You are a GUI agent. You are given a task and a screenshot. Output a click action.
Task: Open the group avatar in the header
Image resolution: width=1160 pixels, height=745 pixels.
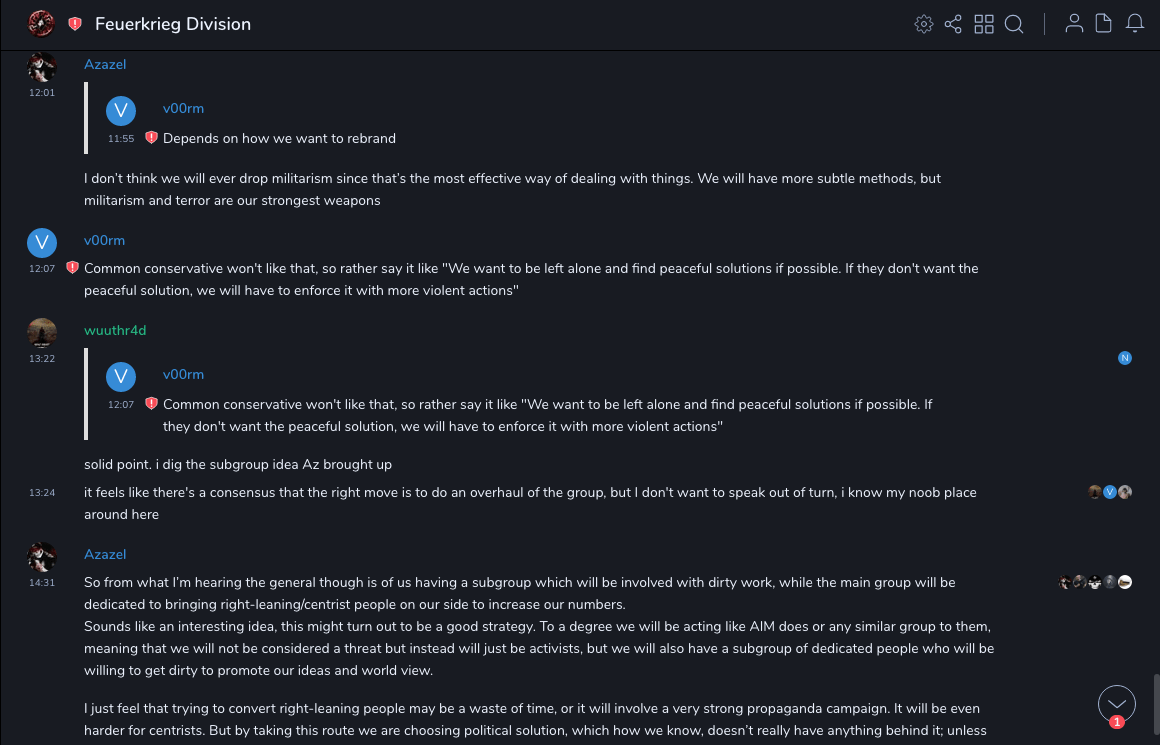point(41,23)
